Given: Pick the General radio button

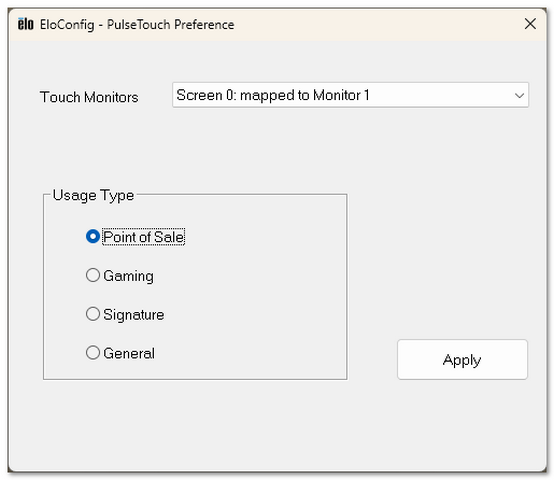Looking at the screenshot, I should [93, 352].
